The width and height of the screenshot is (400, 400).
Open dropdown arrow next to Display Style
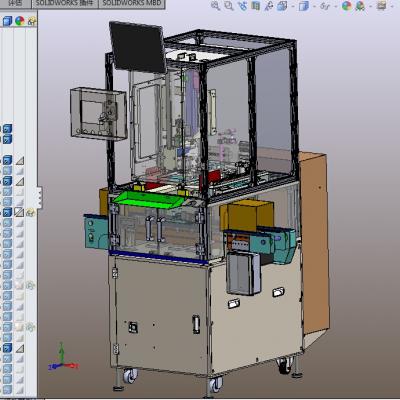point(313,6)
